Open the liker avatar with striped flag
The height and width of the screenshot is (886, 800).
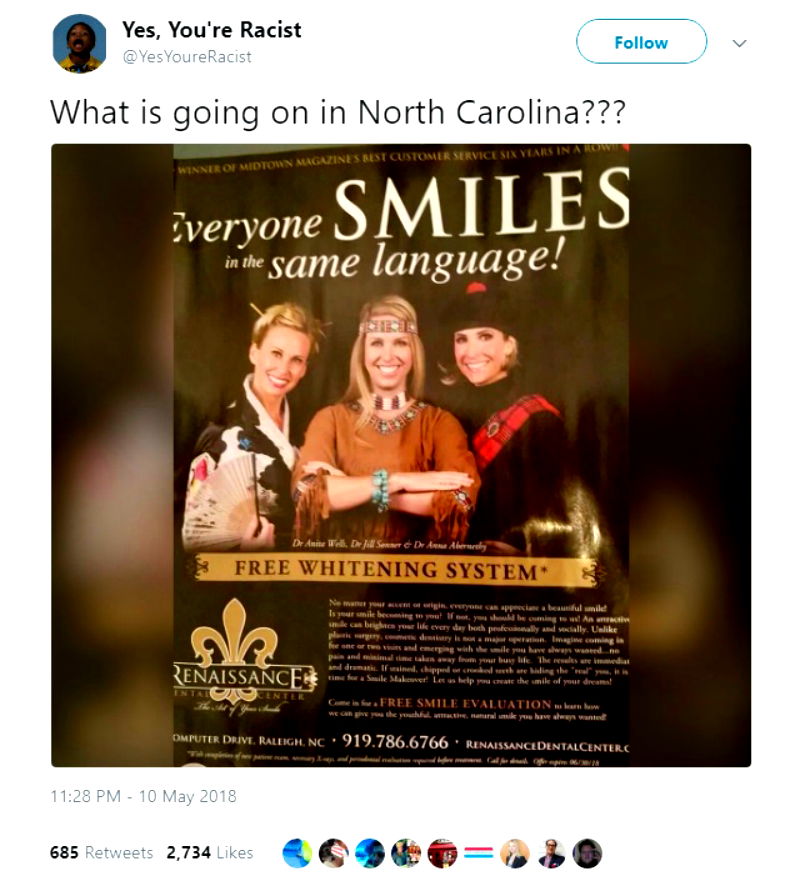tap(333, 853)
